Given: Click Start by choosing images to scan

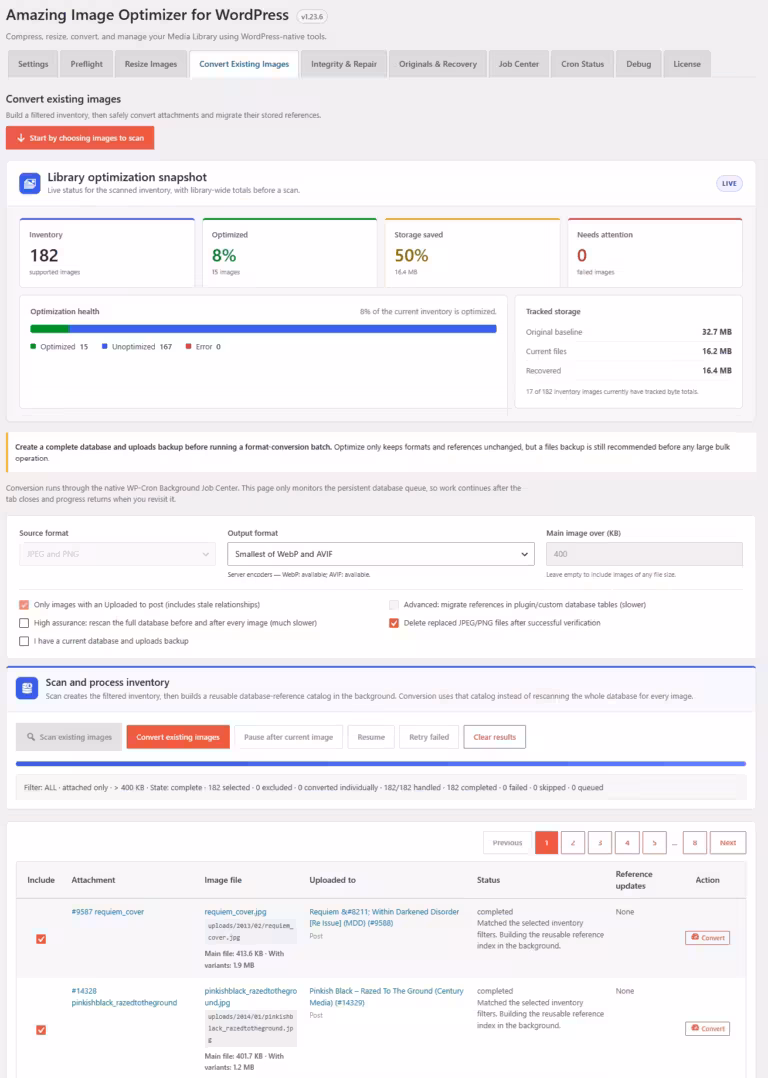Looking at the screenshot, I should 80,138.
